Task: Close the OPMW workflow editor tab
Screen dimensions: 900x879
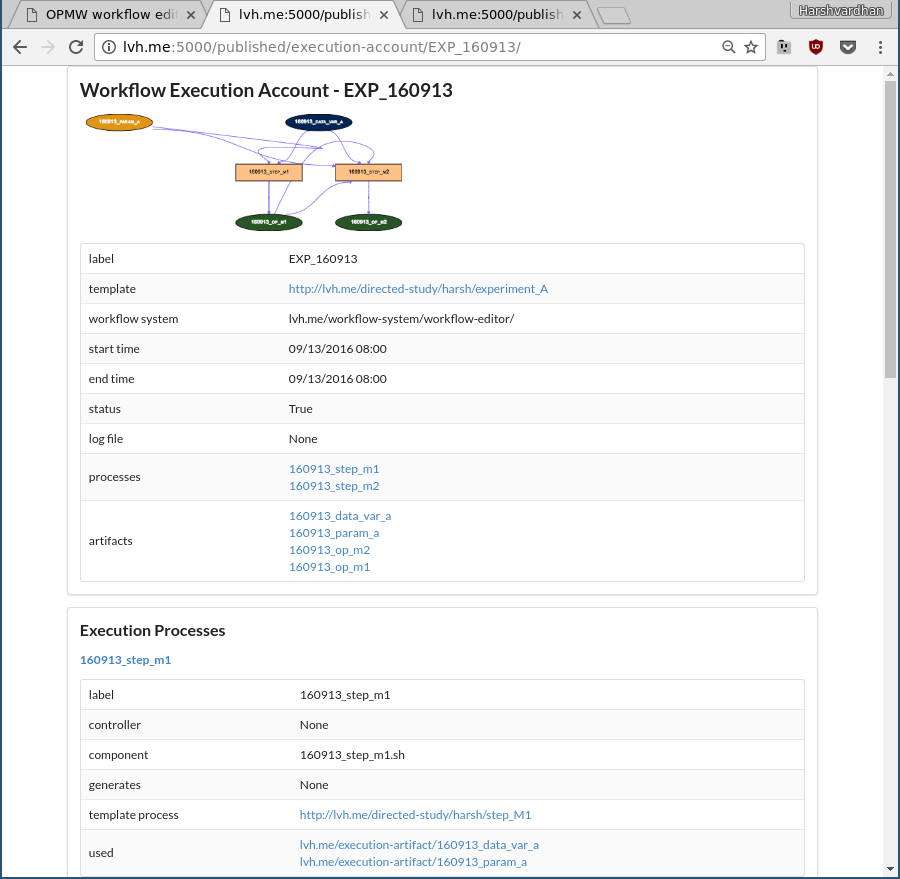Action: click(x=191, y=15)
